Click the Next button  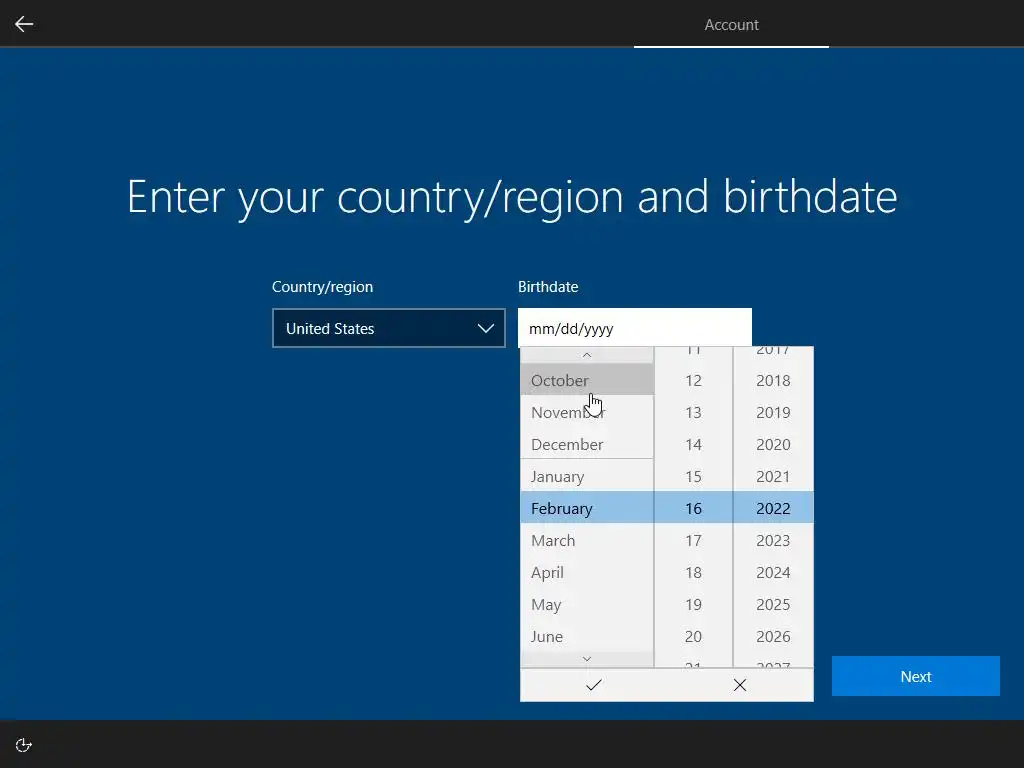916,676
